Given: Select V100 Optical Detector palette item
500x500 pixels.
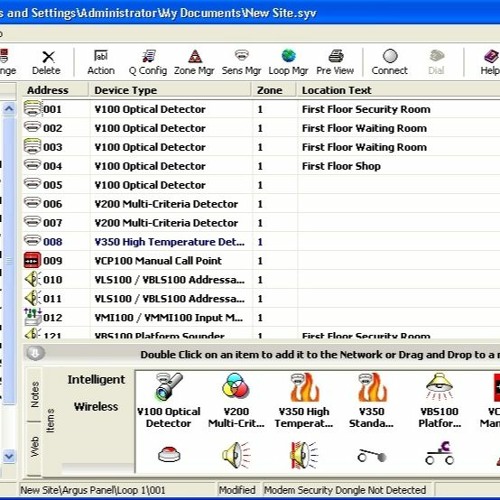Looking at the screenshot, I should [x=169, y=400].
